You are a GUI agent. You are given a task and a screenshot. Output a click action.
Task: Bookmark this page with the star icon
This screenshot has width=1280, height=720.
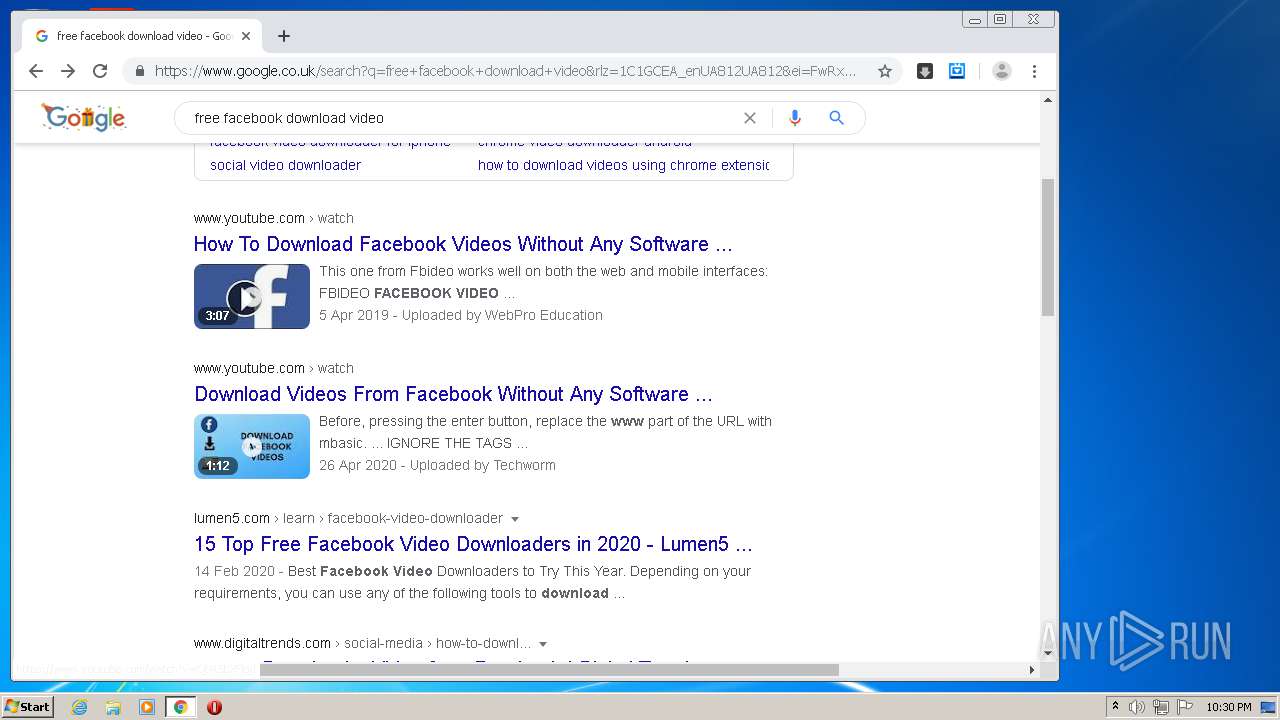coord(885,71)
